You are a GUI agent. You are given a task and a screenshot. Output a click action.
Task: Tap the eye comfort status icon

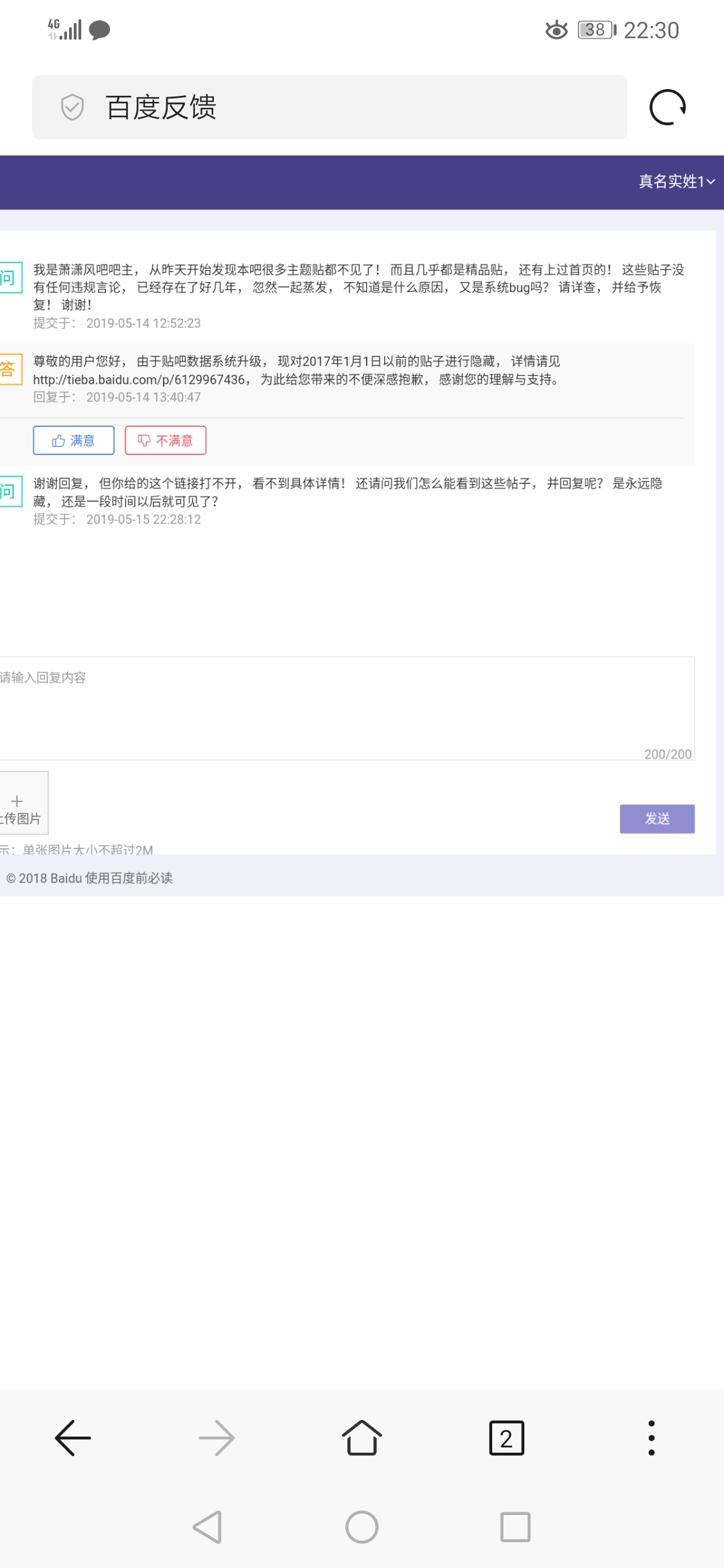(x=556, y=30)
